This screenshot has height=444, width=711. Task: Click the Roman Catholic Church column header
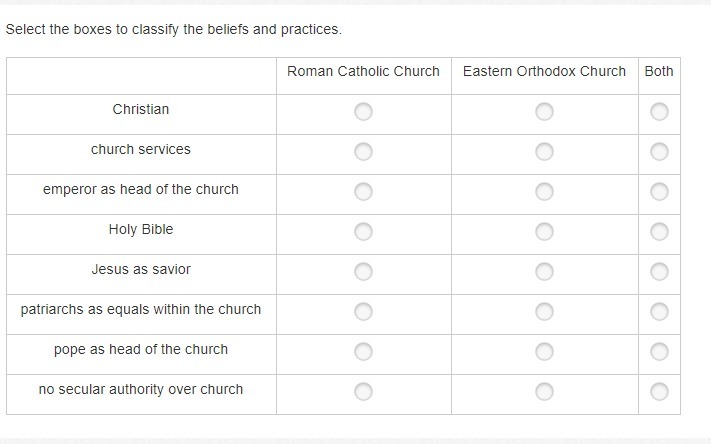(363, 71)
